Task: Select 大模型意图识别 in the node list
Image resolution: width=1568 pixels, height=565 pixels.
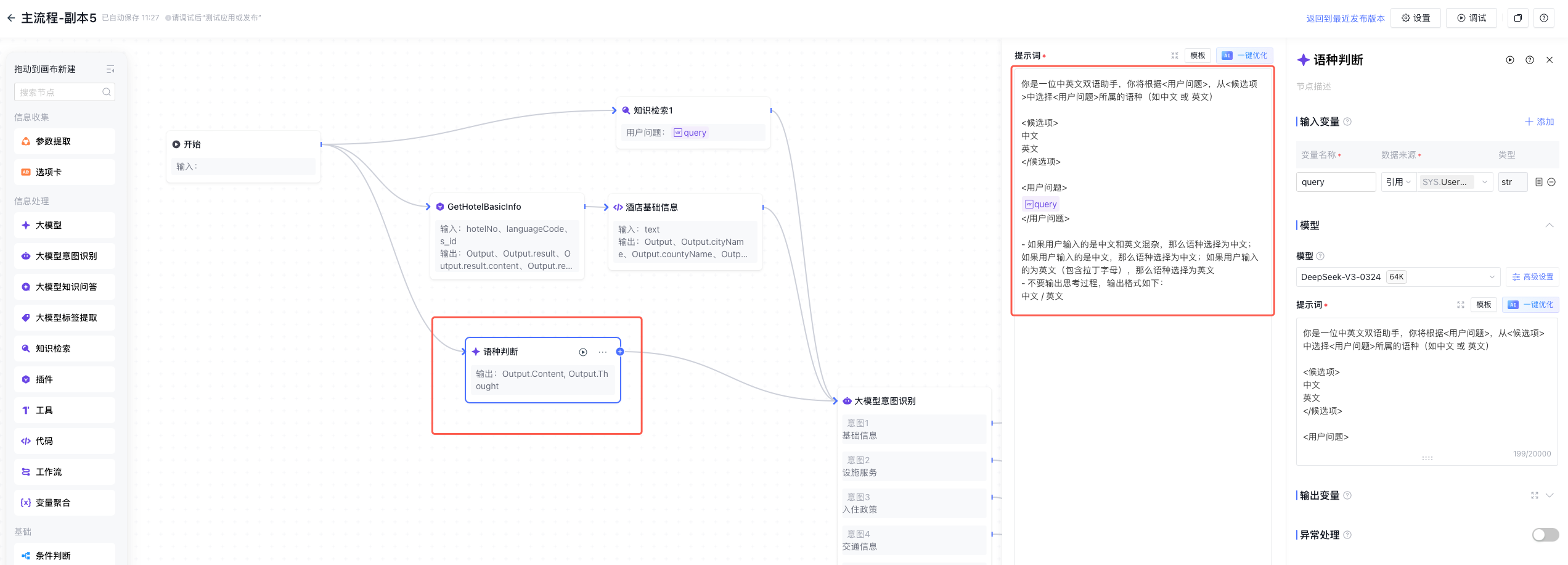Action: (65, 256)
